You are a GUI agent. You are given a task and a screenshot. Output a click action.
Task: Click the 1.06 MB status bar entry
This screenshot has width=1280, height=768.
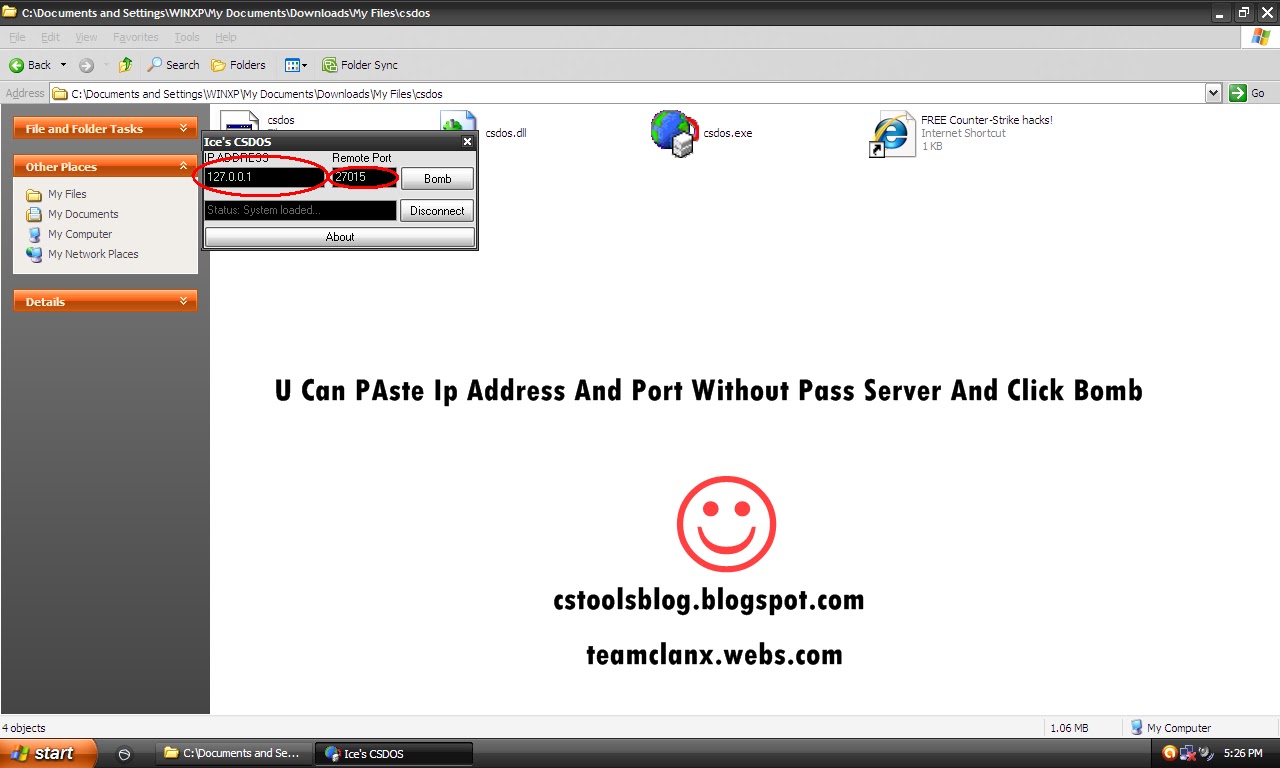point(1069,728)
